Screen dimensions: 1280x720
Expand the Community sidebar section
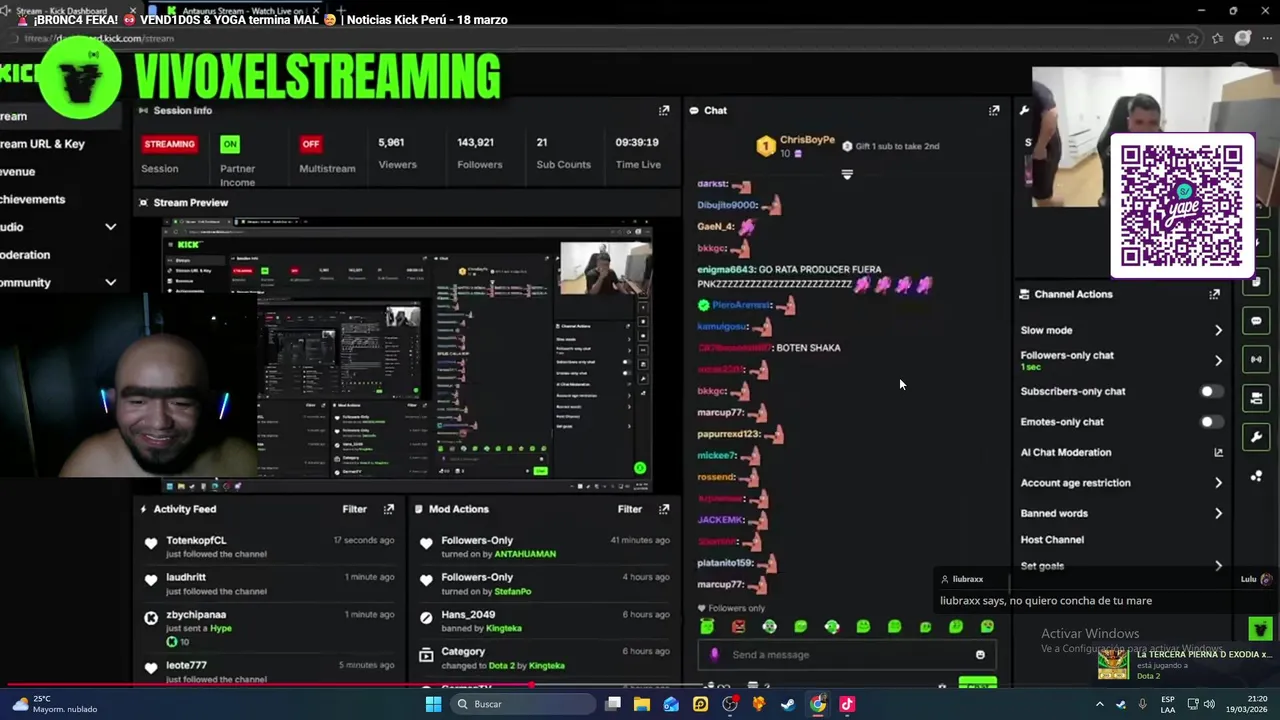pyautogui.click(x=111, y=282)
